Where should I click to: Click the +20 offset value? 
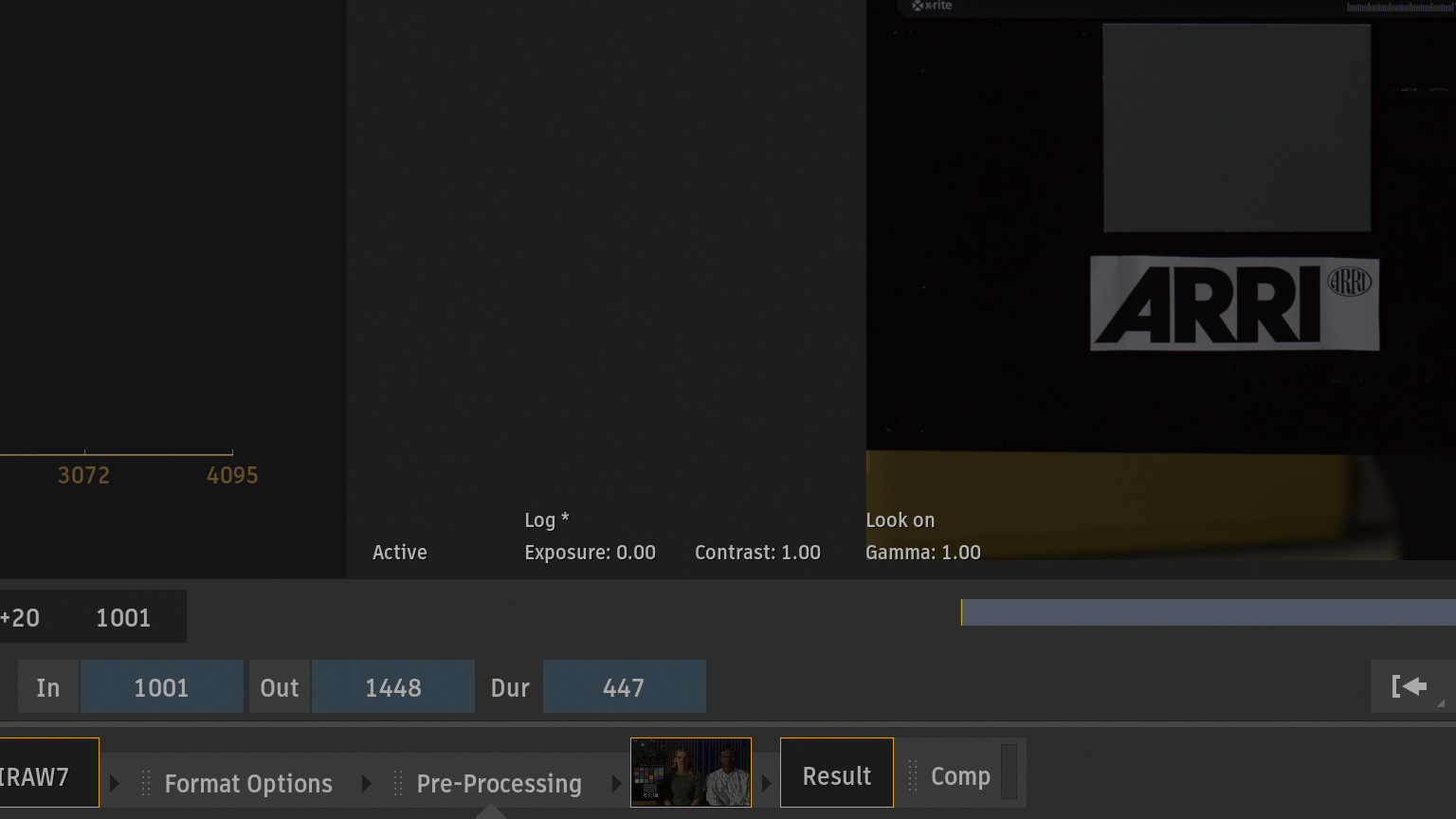(20, 617)
